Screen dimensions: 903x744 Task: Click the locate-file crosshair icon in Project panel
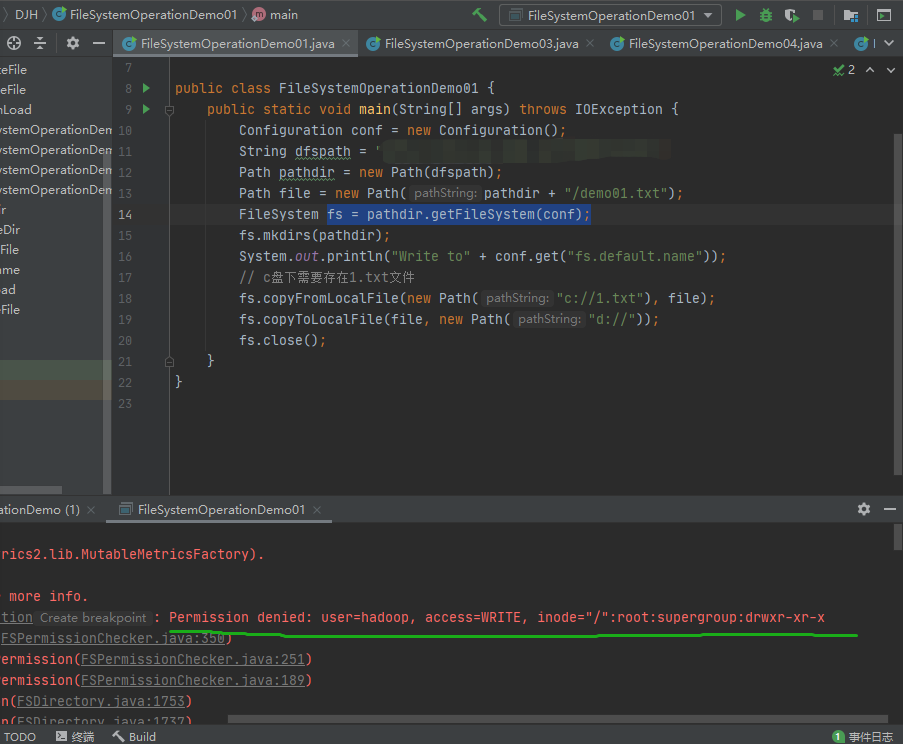(x=14, y=43)
